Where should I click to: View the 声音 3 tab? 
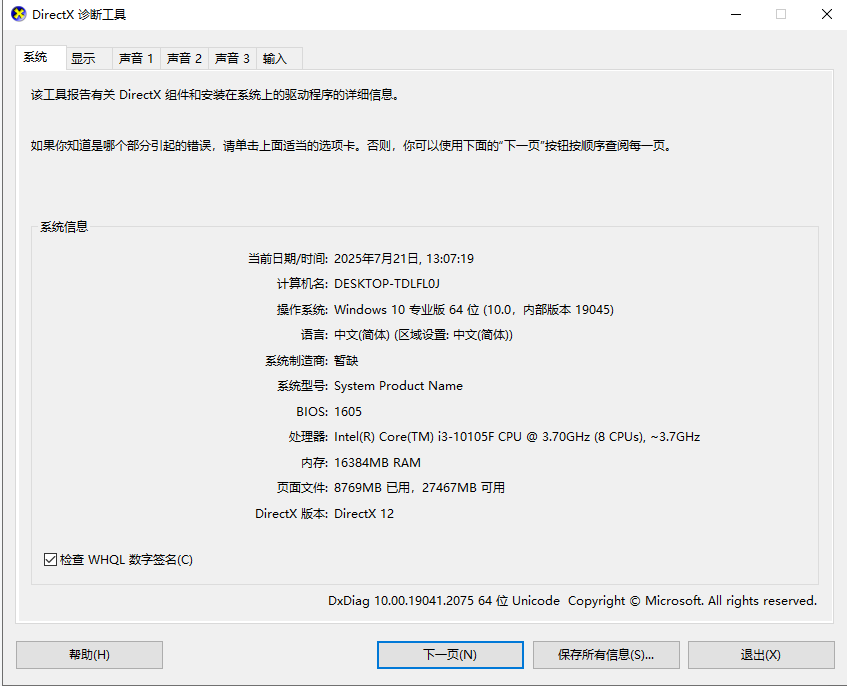click(232, 58)
